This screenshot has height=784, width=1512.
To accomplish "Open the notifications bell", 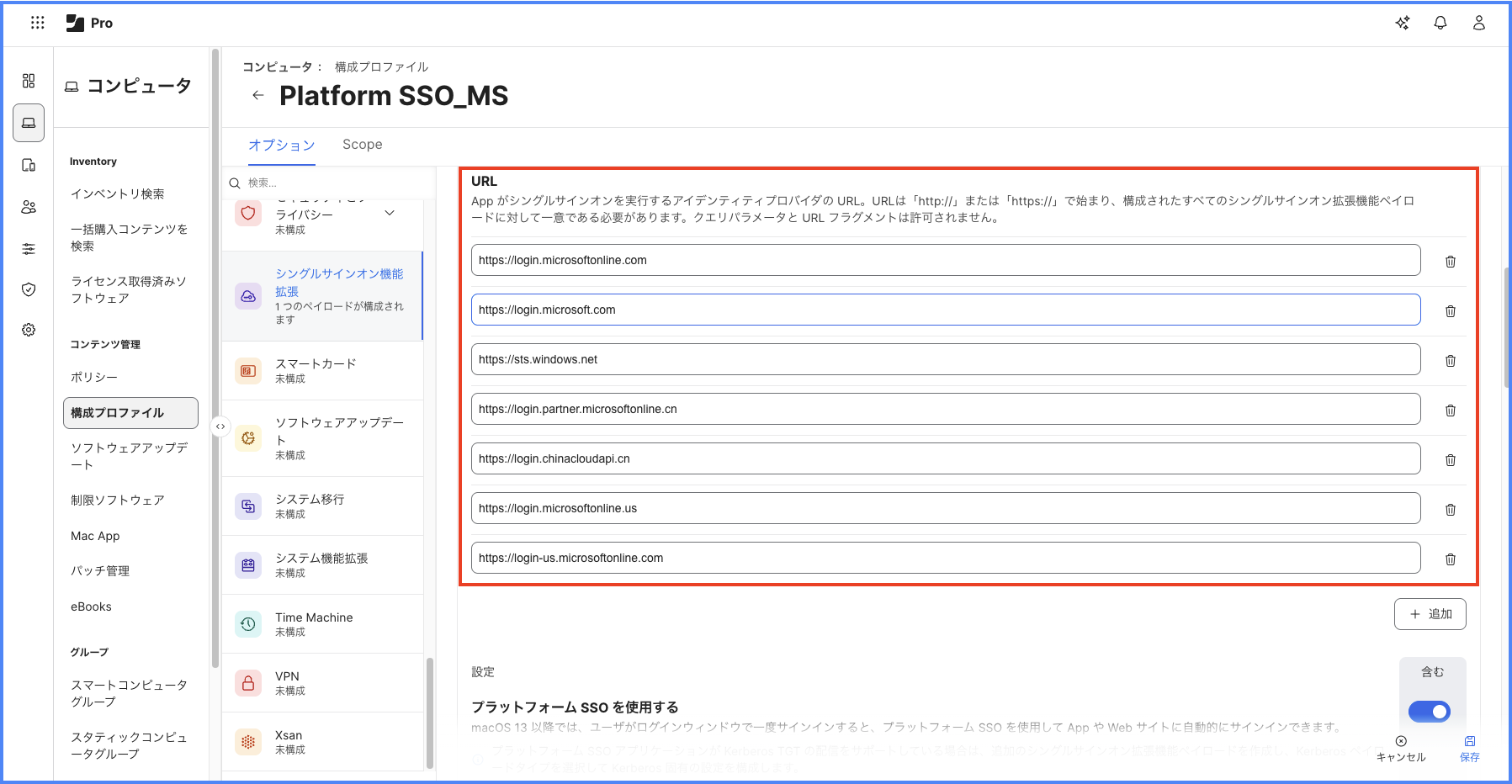I will point(1440,23).
